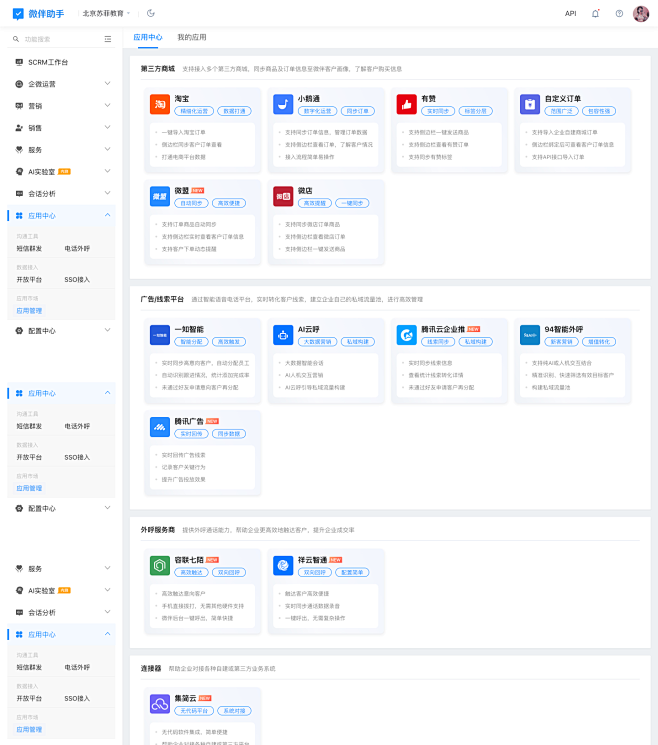The width and height of the screenshot is (658, 745).
Task: Open the 祥云智通 app icon
Action: (283, 565)
